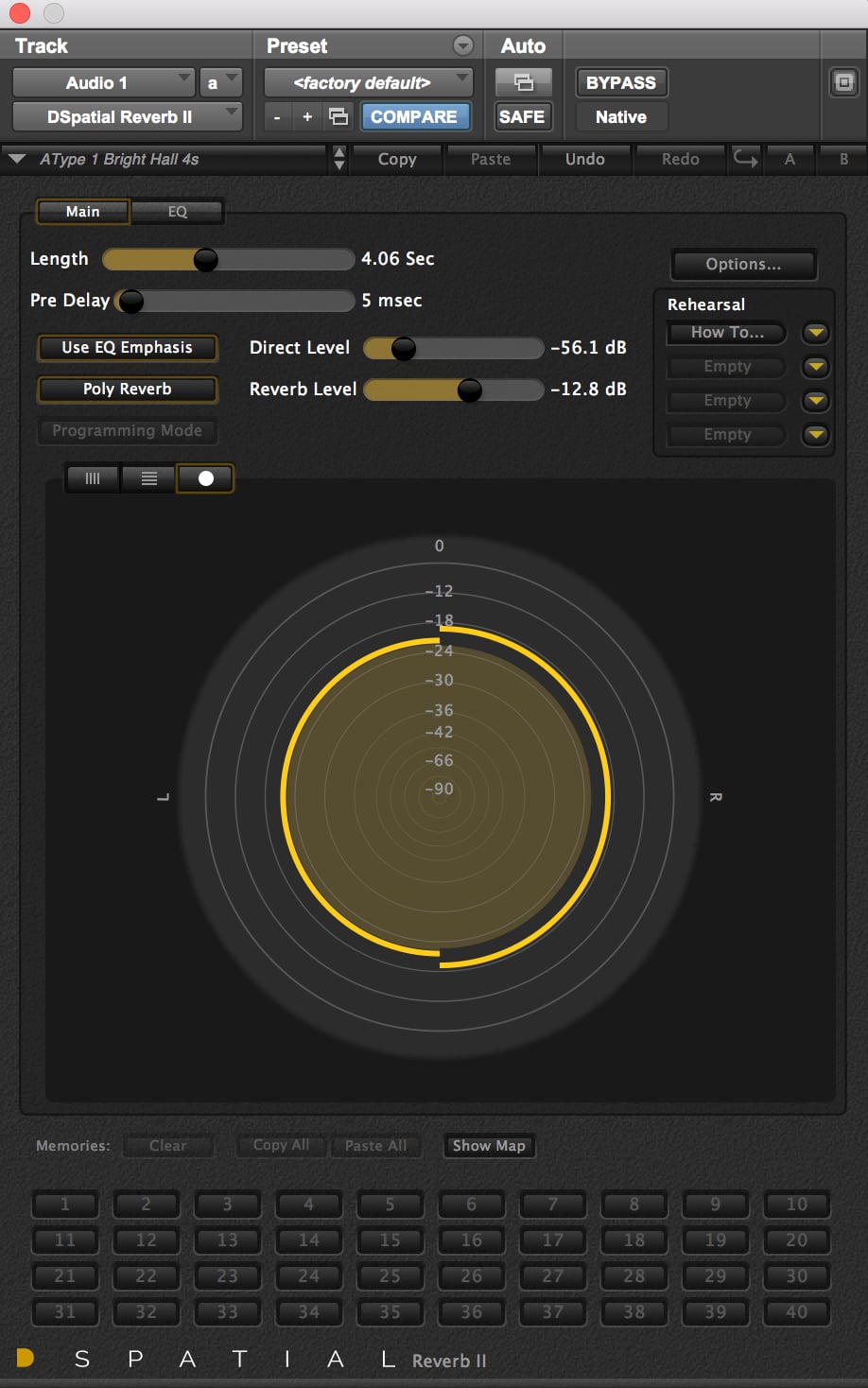Switch to horizontal lines view icon

pyautogui.click(x=148, y=478)
